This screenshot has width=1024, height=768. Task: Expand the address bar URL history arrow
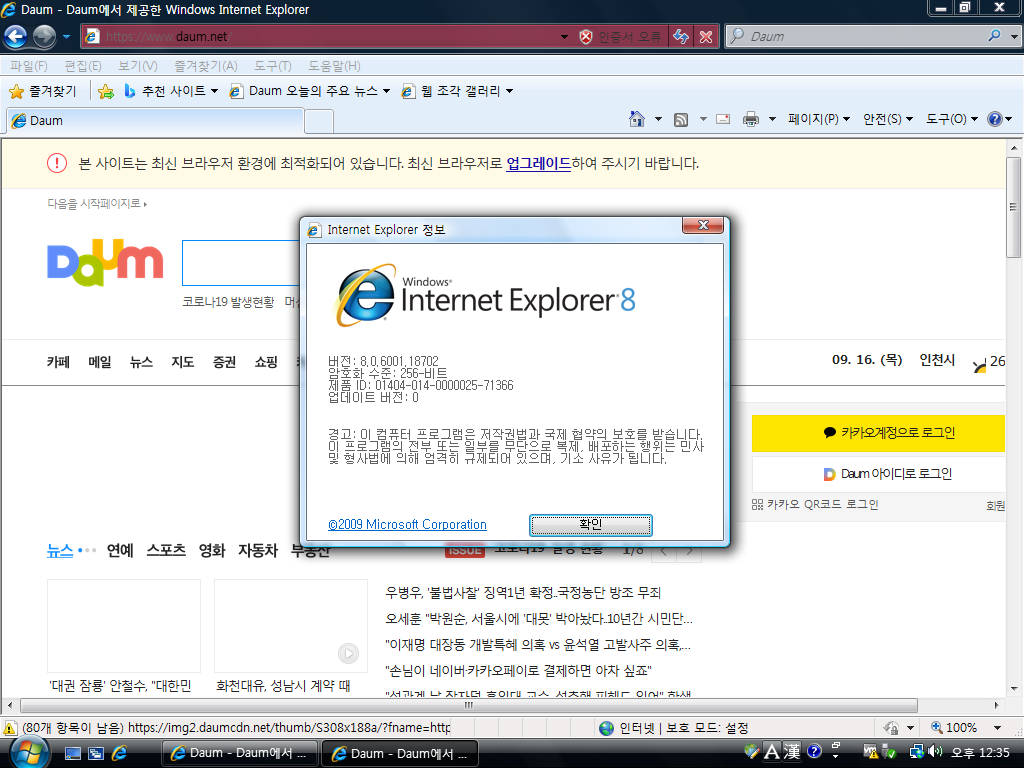(x=564, y=37)
